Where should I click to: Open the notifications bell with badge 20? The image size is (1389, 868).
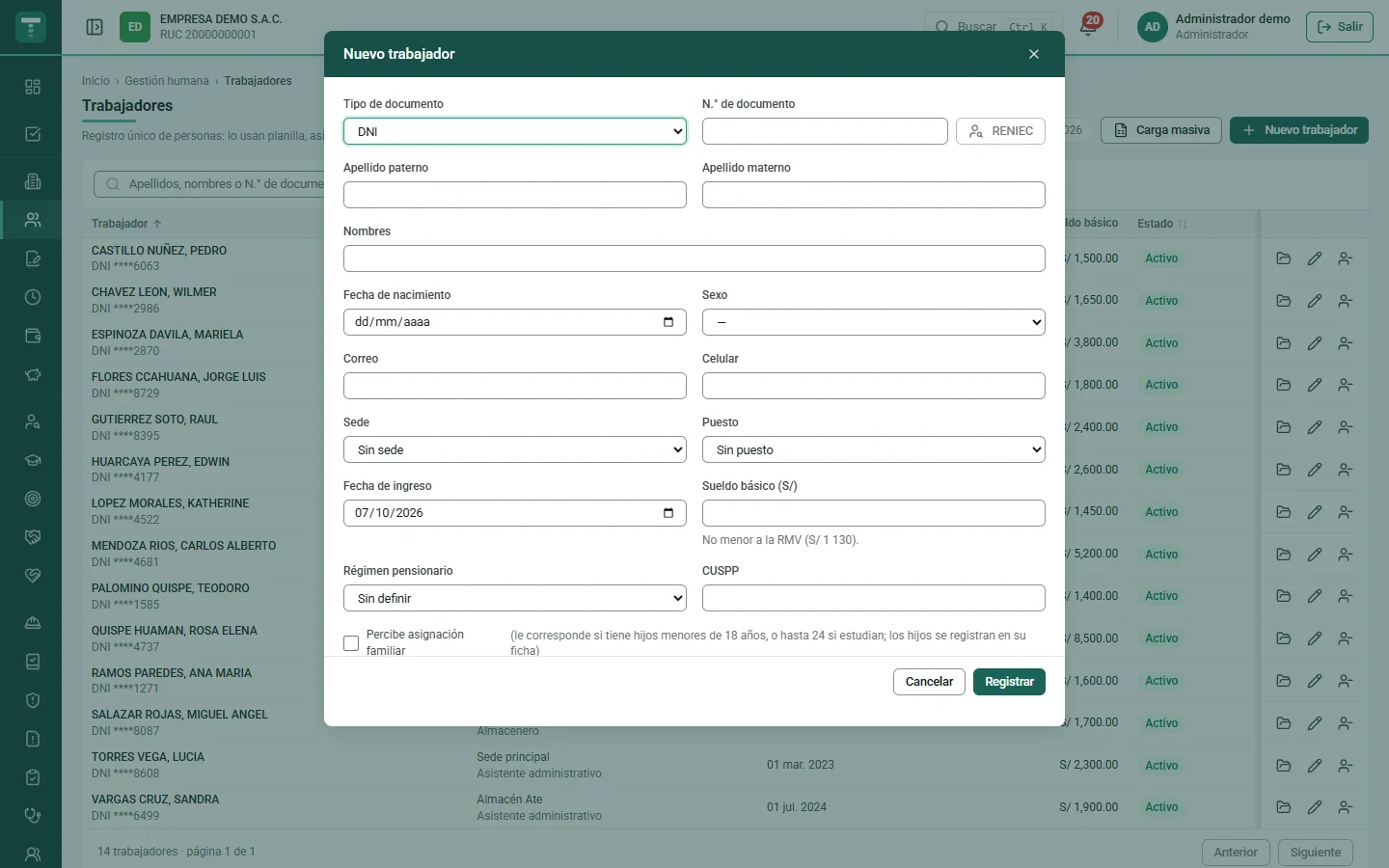[1088, 26]
